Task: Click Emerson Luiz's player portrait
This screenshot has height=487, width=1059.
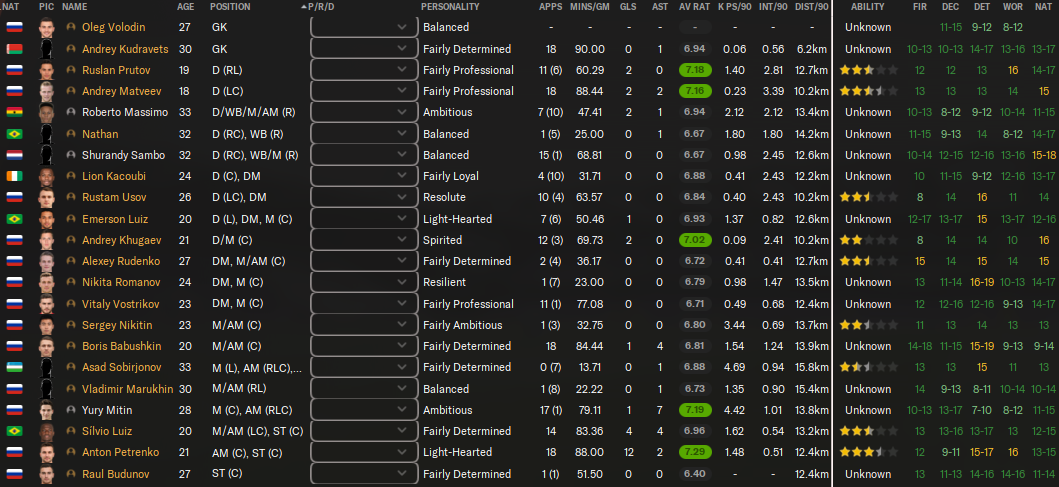Action: (x=46, y=220)
